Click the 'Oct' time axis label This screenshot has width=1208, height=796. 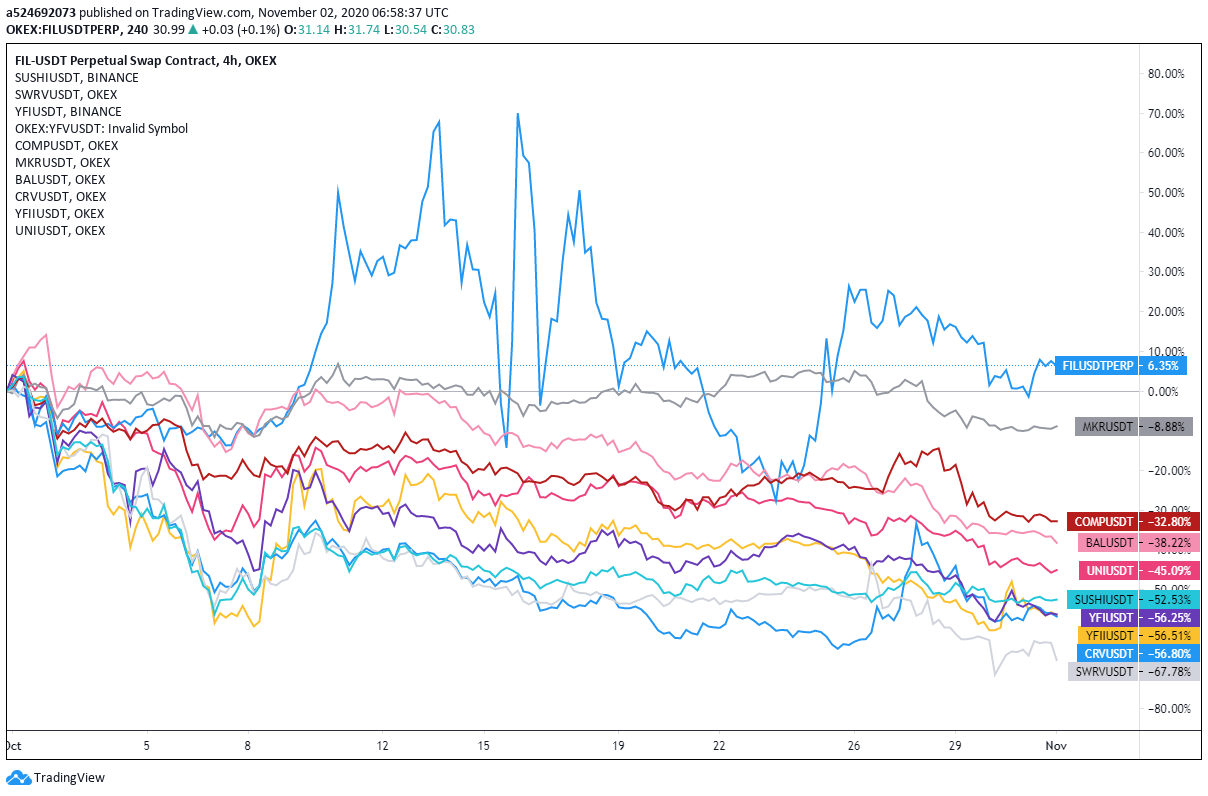[x=13, y=746]
